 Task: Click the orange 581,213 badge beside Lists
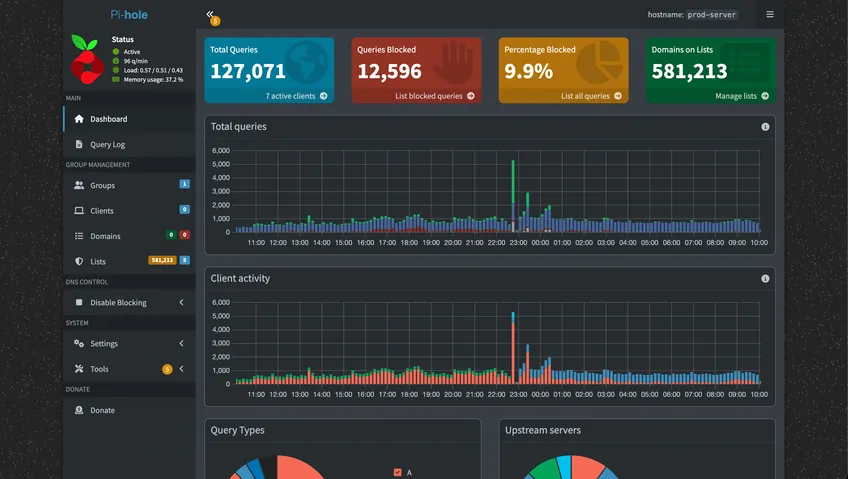click(x=162, y=261)
